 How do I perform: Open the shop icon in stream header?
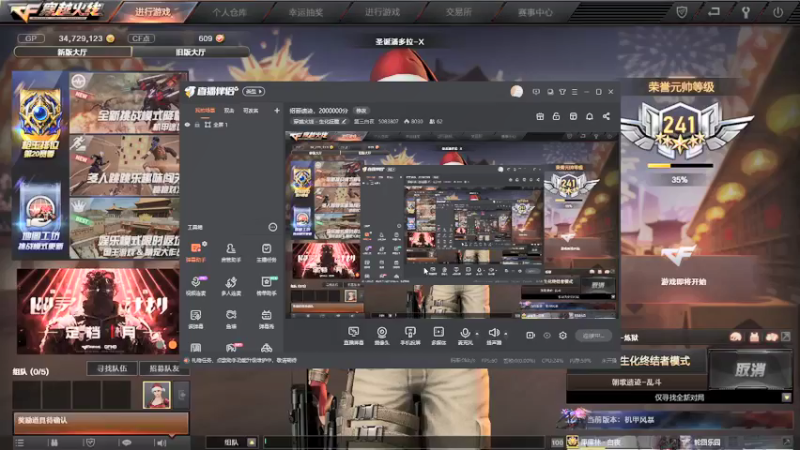click(x=573, y=116)
